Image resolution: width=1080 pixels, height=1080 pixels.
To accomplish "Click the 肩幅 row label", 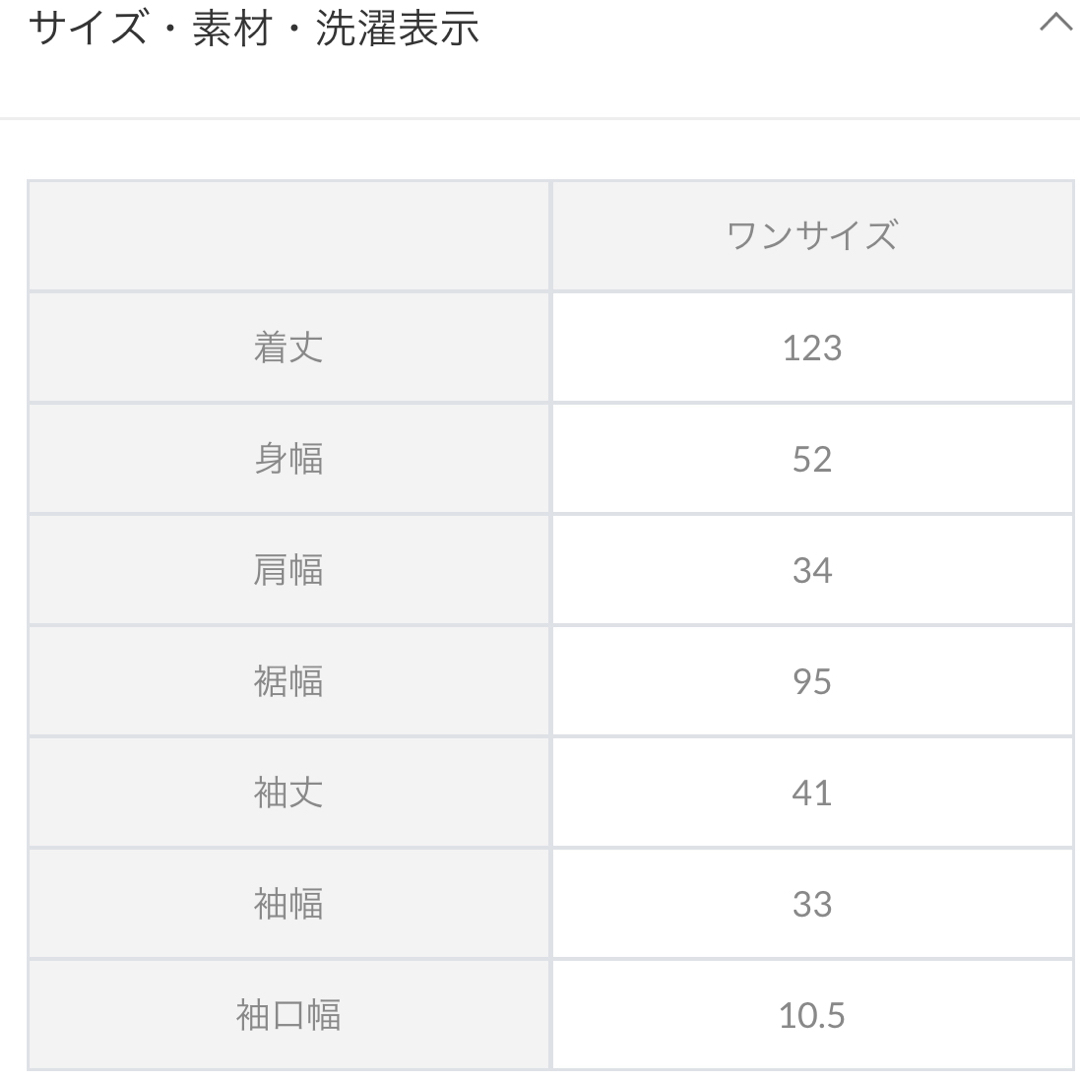I will coord(289,570).
